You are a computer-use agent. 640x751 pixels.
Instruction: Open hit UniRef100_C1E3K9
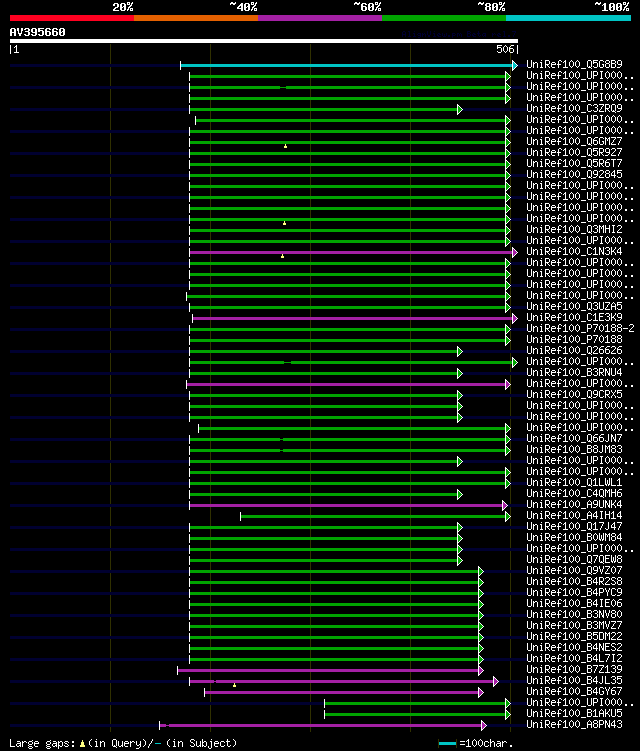(x=574, y=318)
